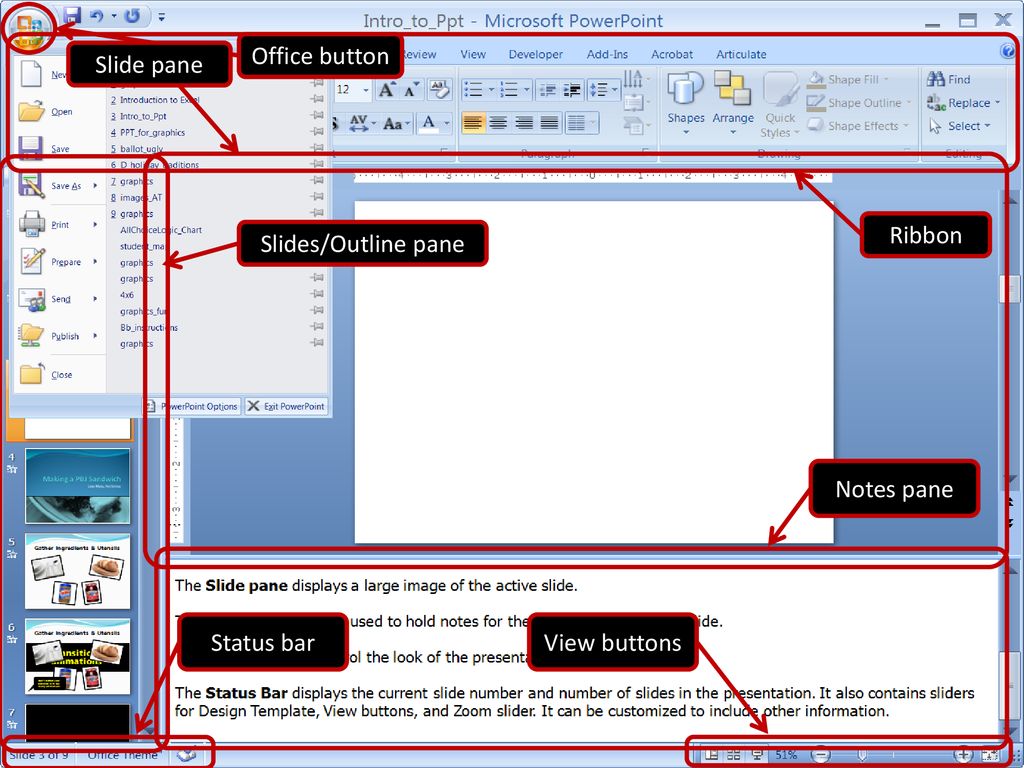The image size is (1024, 768).
Task: Toggle Justify text alignment
Action: tap(549, 122)
